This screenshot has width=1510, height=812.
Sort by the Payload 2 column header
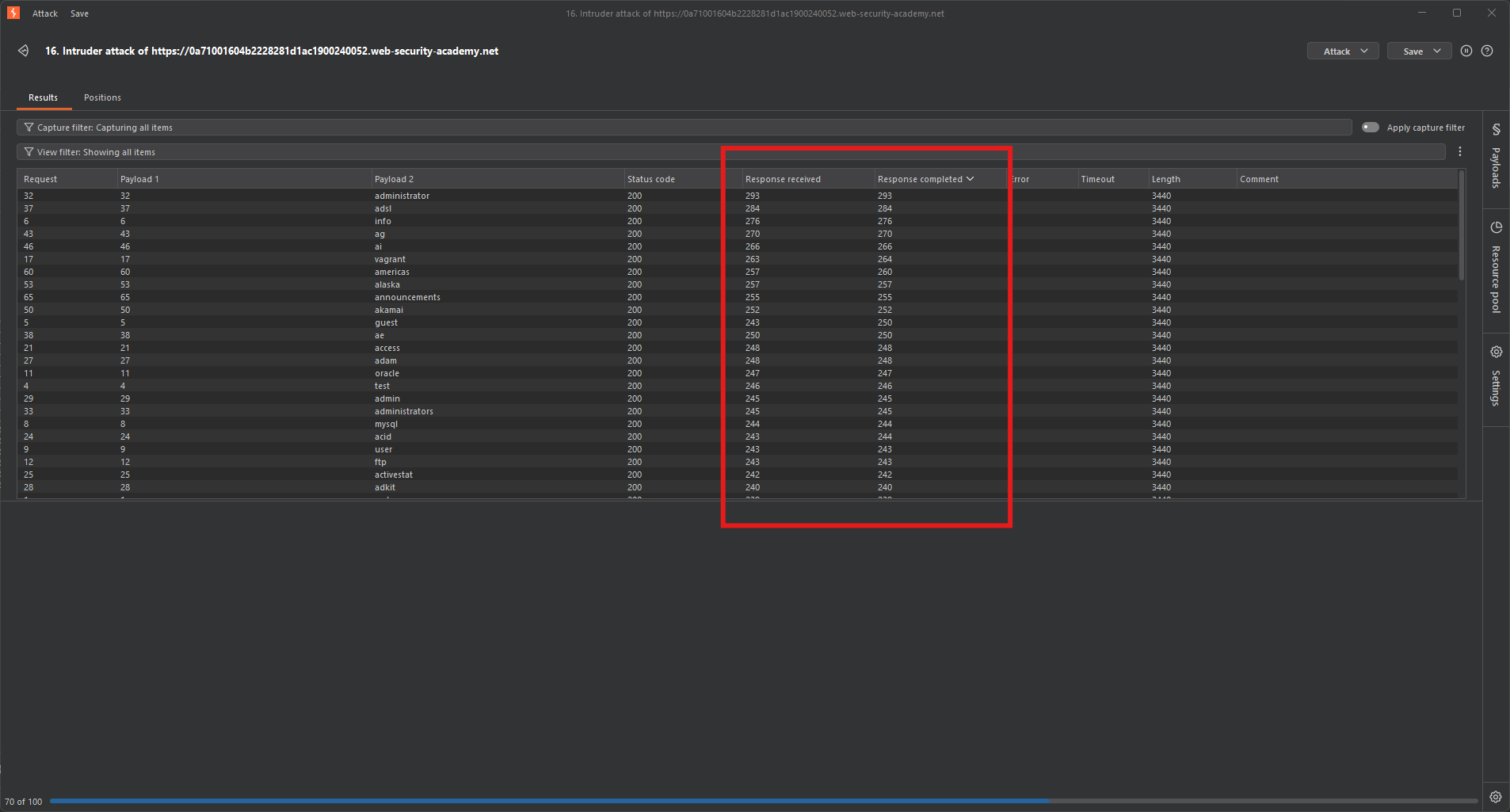pos(498,179)
